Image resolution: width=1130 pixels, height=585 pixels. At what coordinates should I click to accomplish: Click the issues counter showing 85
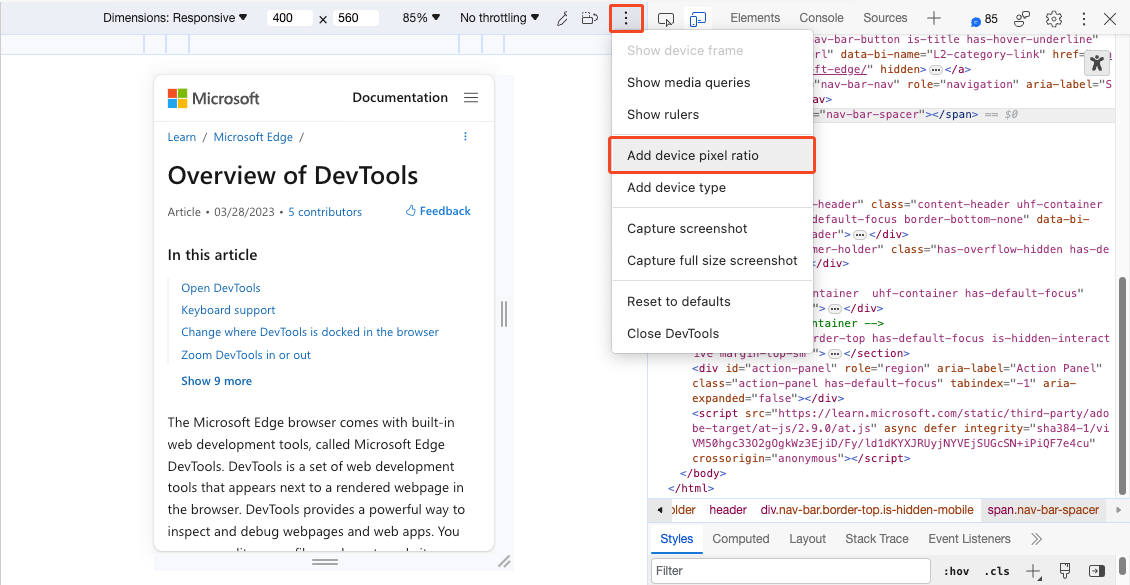[983, 19]
